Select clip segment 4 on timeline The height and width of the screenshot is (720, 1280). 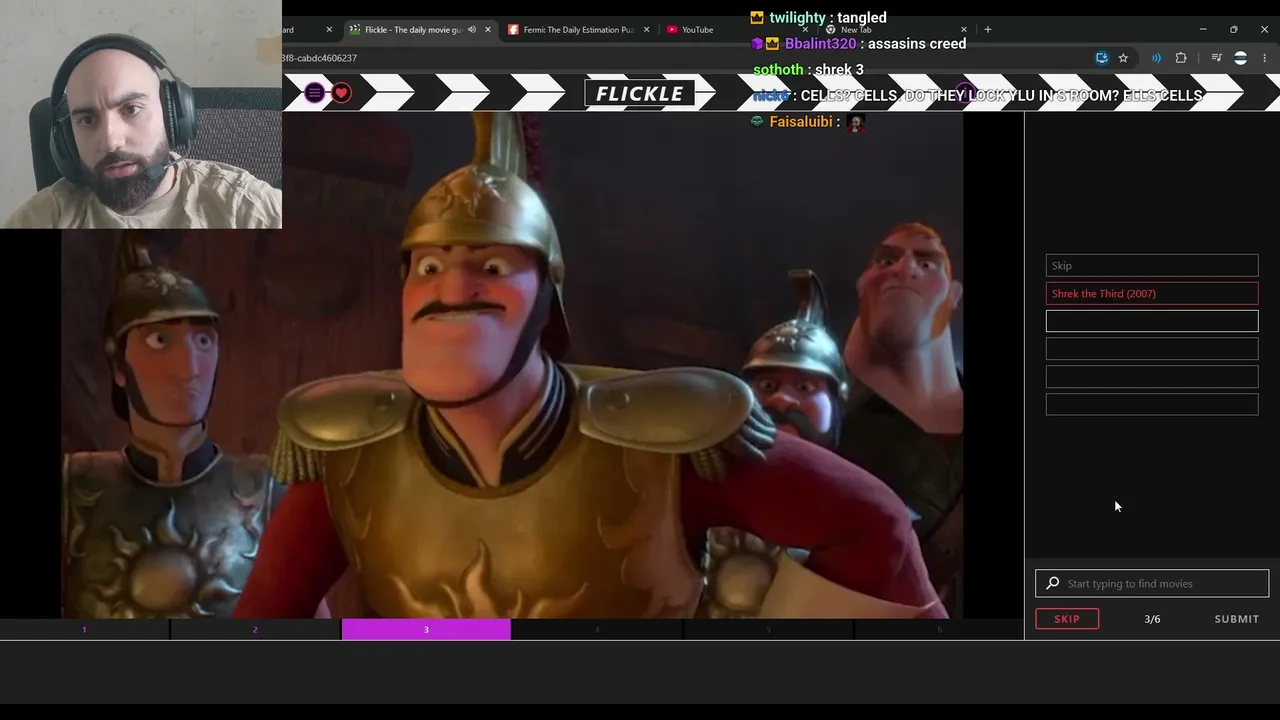597,630
